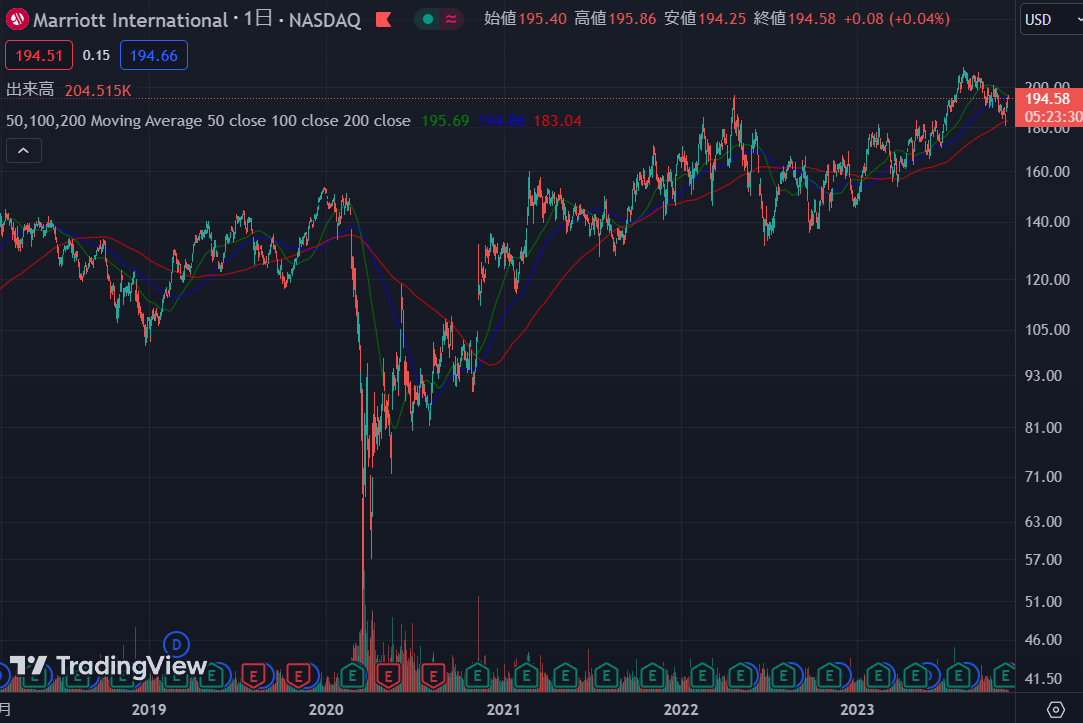Click the 63.00 price axis label
1083x723 pixels.
click(1044, 521)
